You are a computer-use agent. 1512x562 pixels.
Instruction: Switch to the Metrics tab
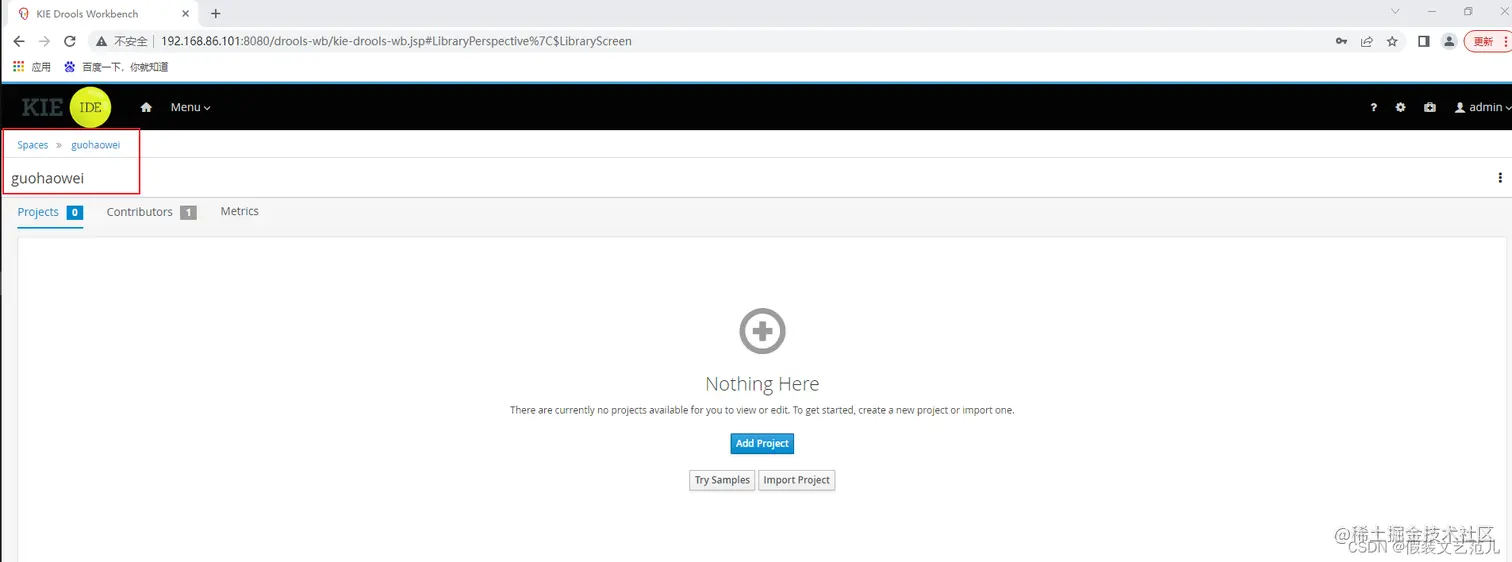(240, 211)
